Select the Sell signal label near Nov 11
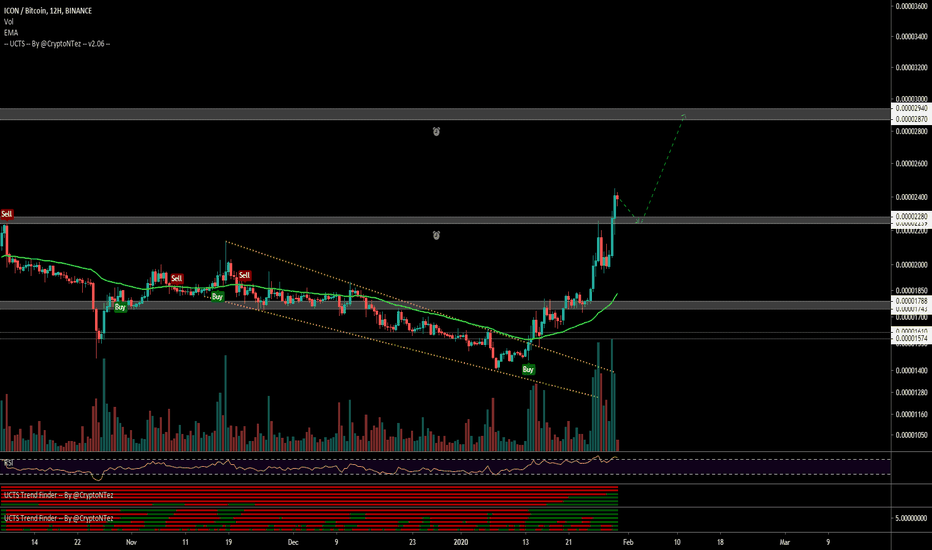The image size is (932, 550). point(177,278)
